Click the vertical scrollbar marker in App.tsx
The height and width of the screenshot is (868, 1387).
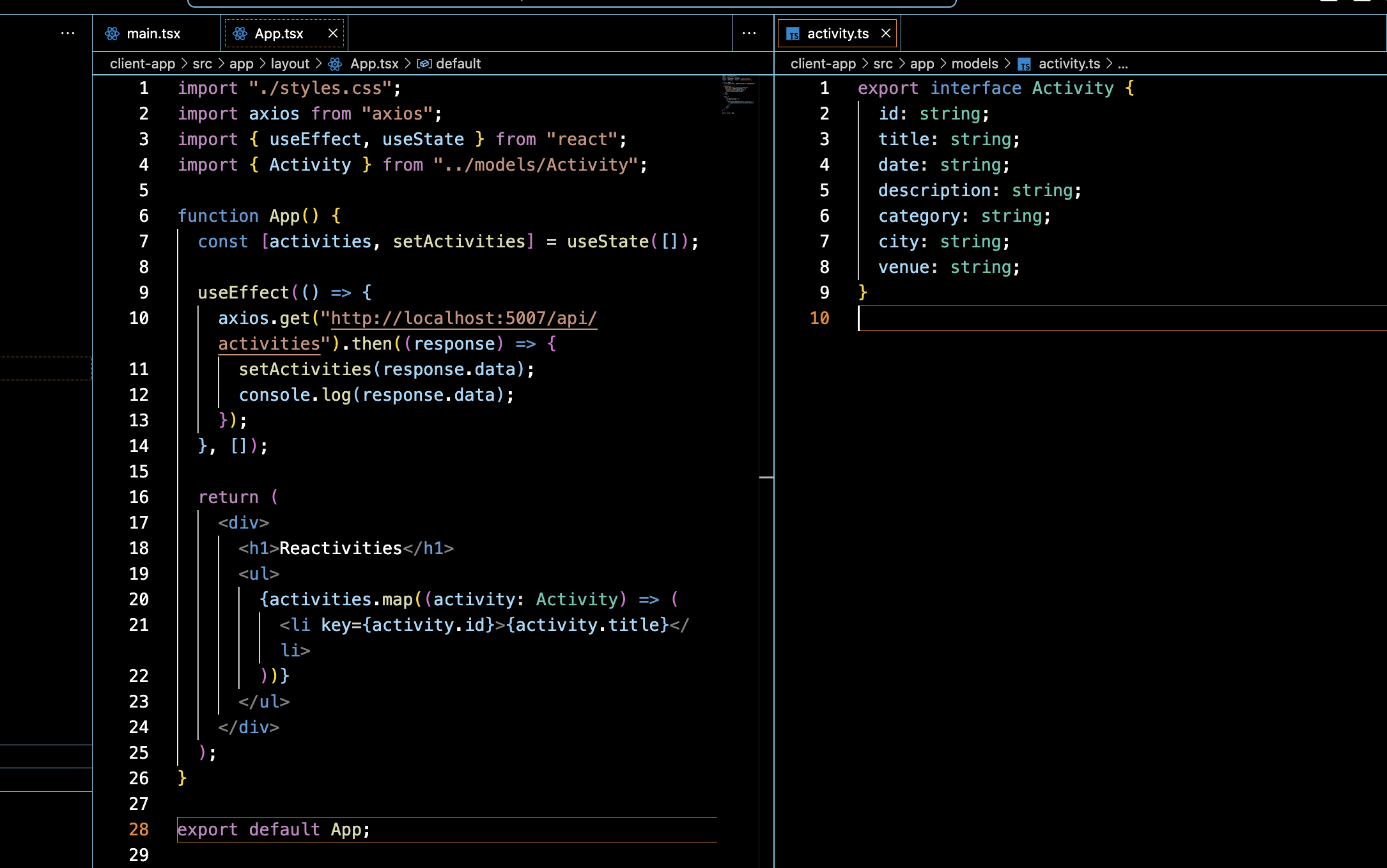click(x=766, y=477)
